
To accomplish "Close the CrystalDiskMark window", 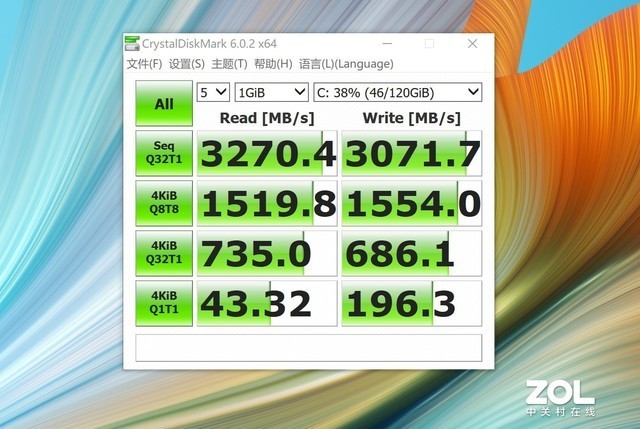I will point(472,43).
